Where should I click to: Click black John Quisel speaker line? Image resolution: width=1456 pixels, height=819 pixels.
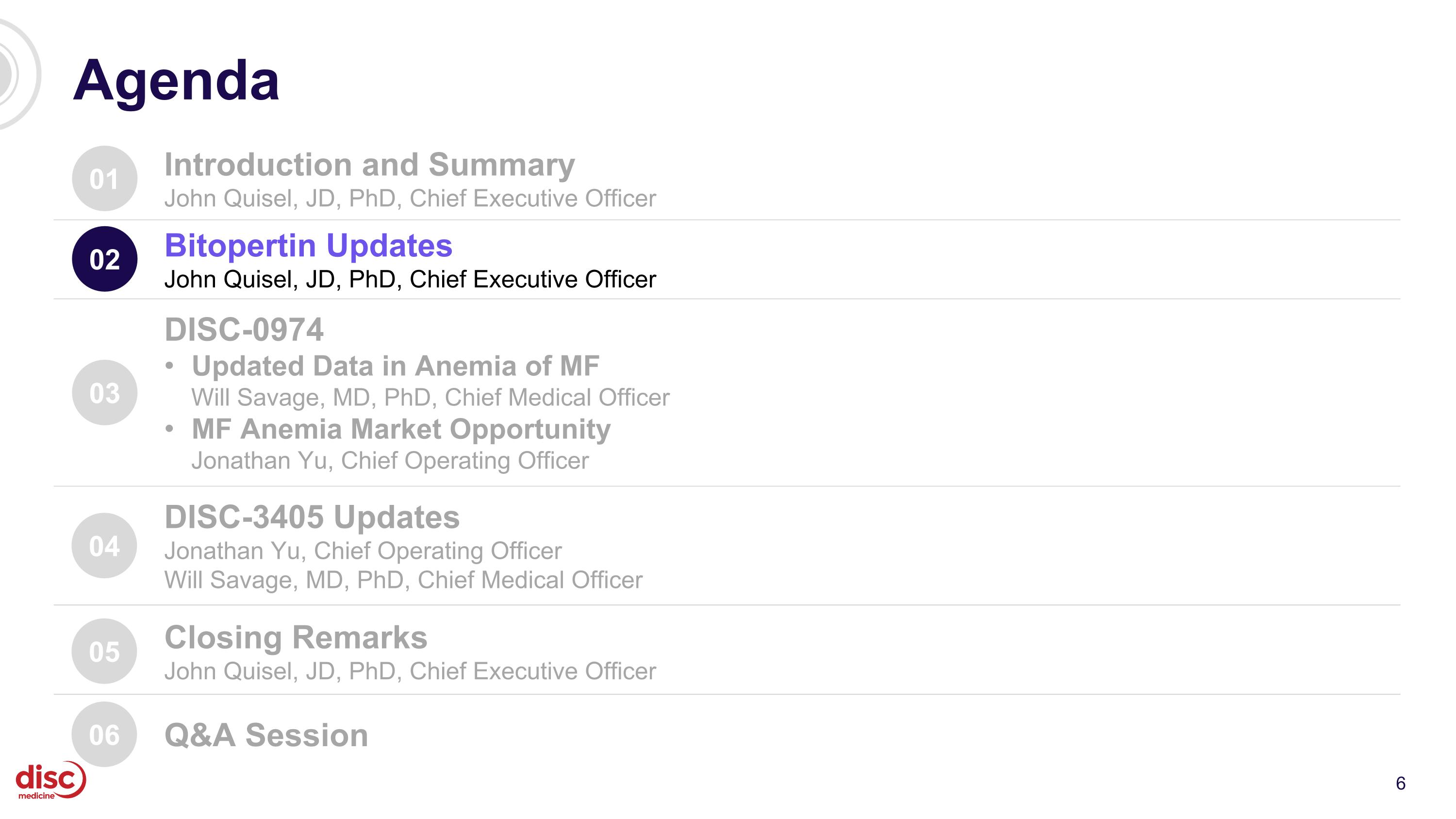pos(410,279)
